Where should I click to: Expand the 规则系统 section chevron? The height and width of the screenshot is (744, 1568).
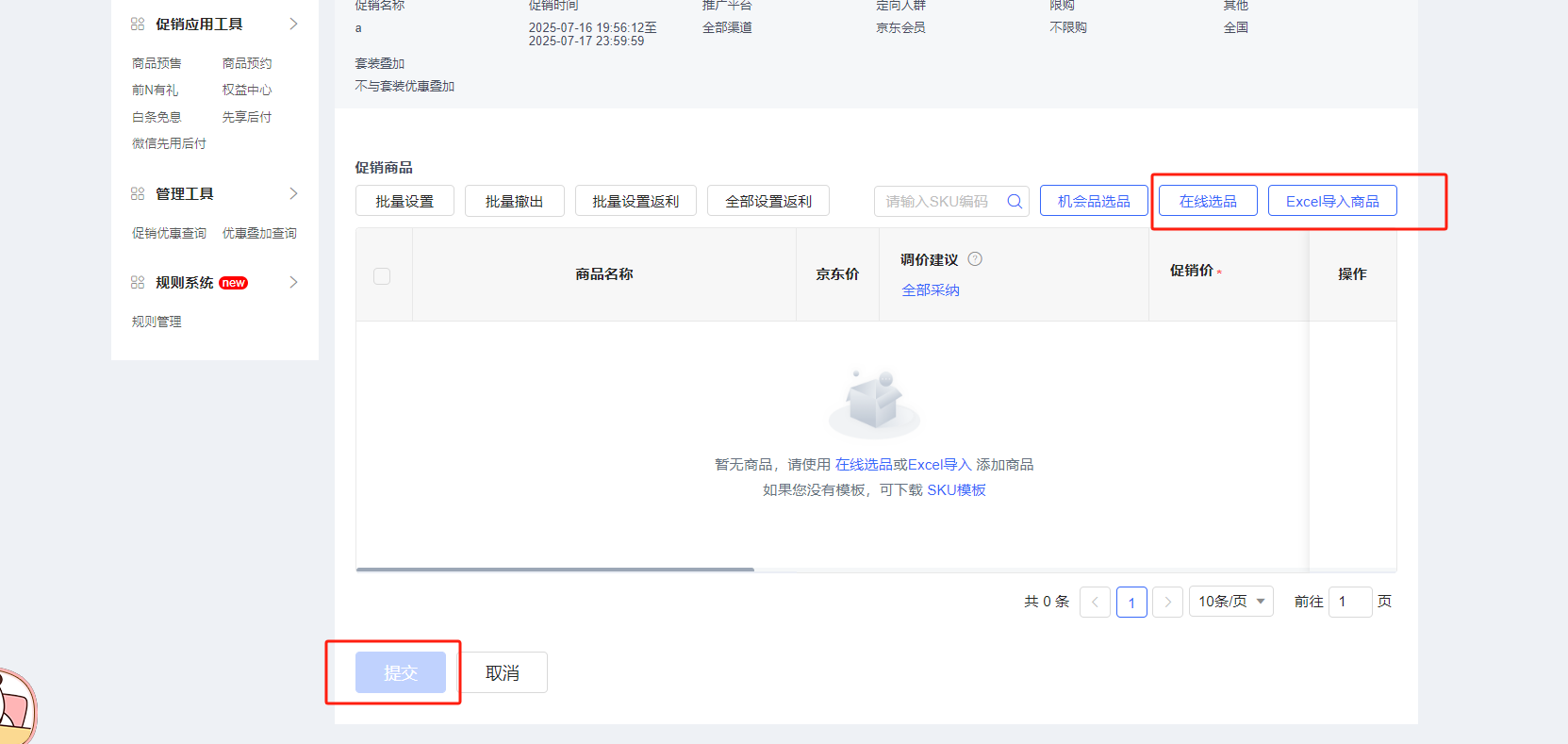[x=293, y=282]
